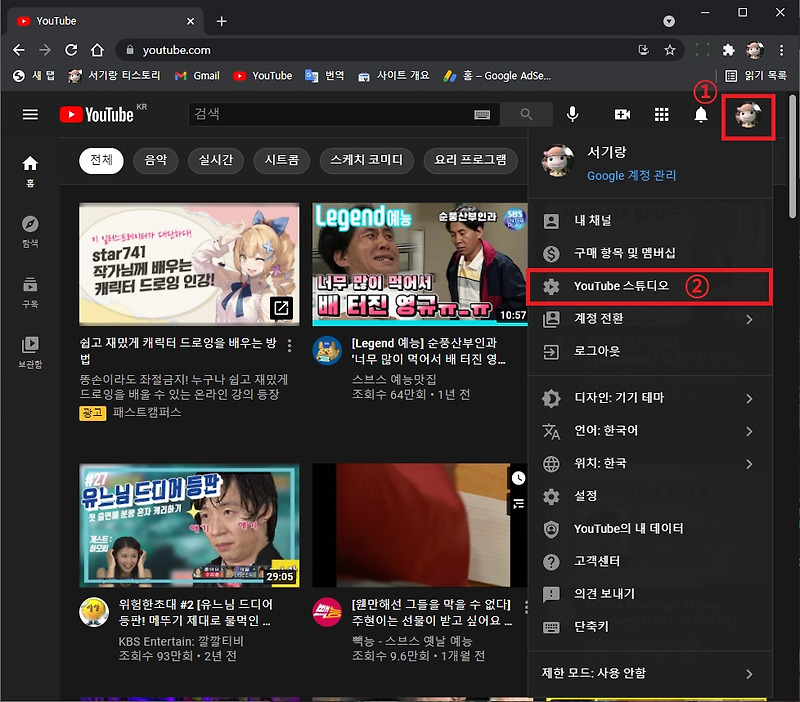Click the 스브스 예능맛집 channel avatar
This screenshot has height=702, width=800.
[327, 350]
